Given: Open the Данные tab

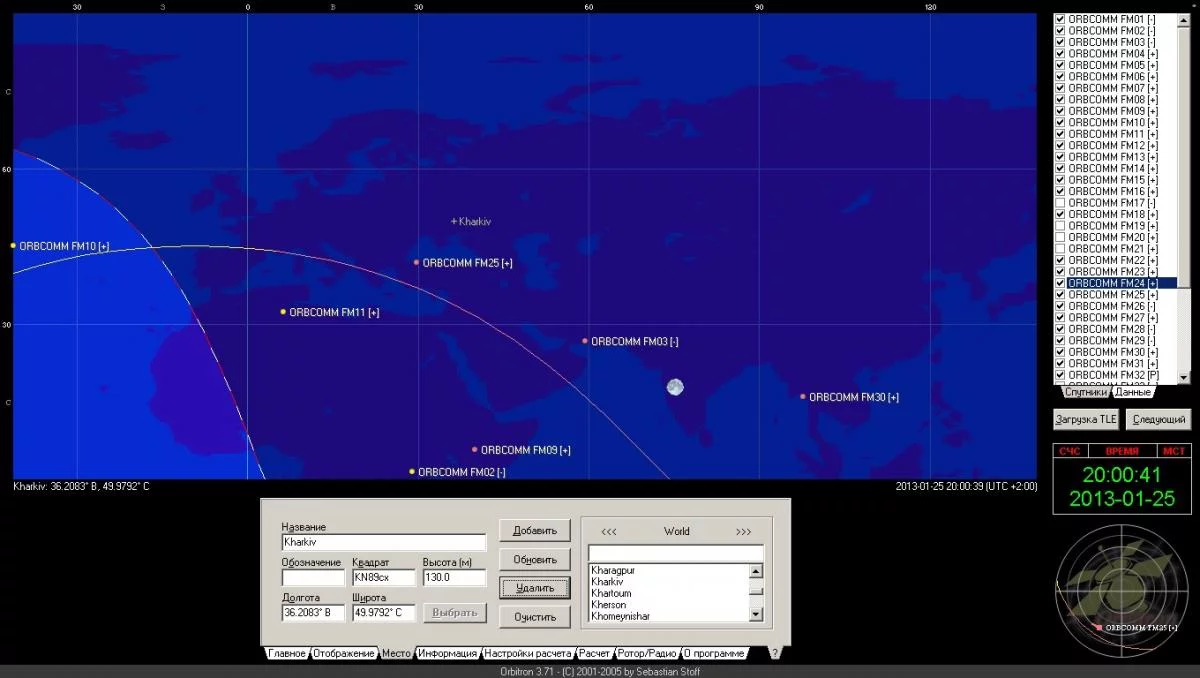Looking at the screenshot, I should coord(1134,392).
